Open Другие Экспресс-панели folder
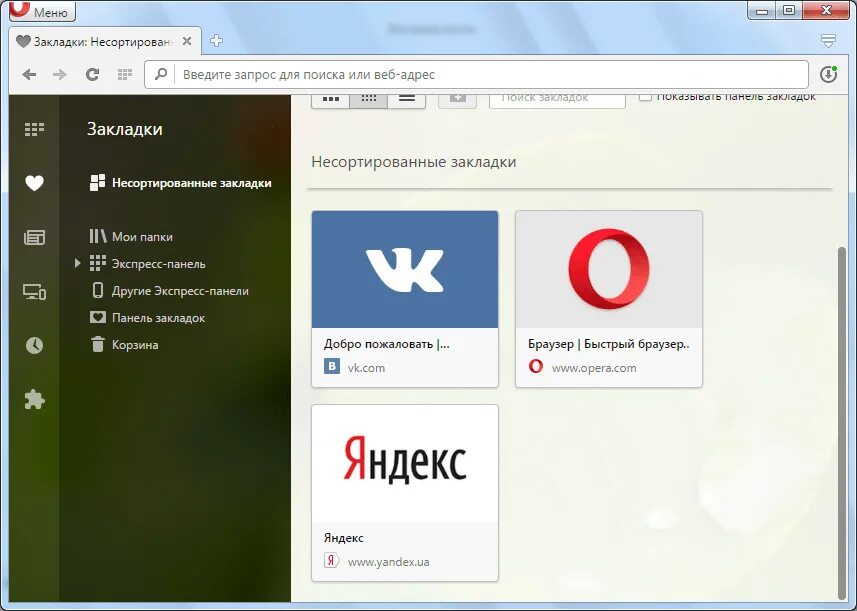This screenshot has height=611, width=857. click(x=169, y=291)
